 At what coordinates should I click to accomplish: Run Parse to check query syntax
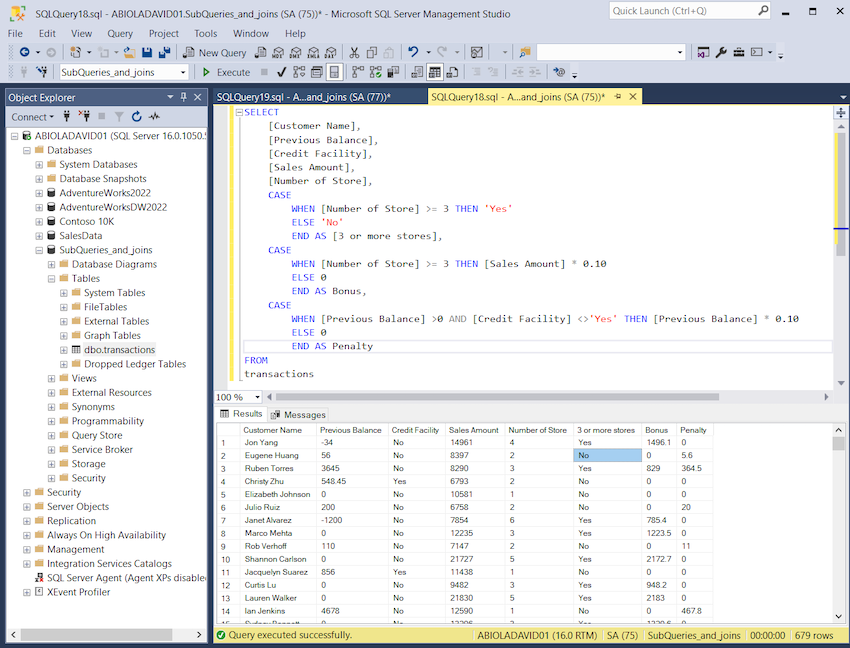click(281, 71)
